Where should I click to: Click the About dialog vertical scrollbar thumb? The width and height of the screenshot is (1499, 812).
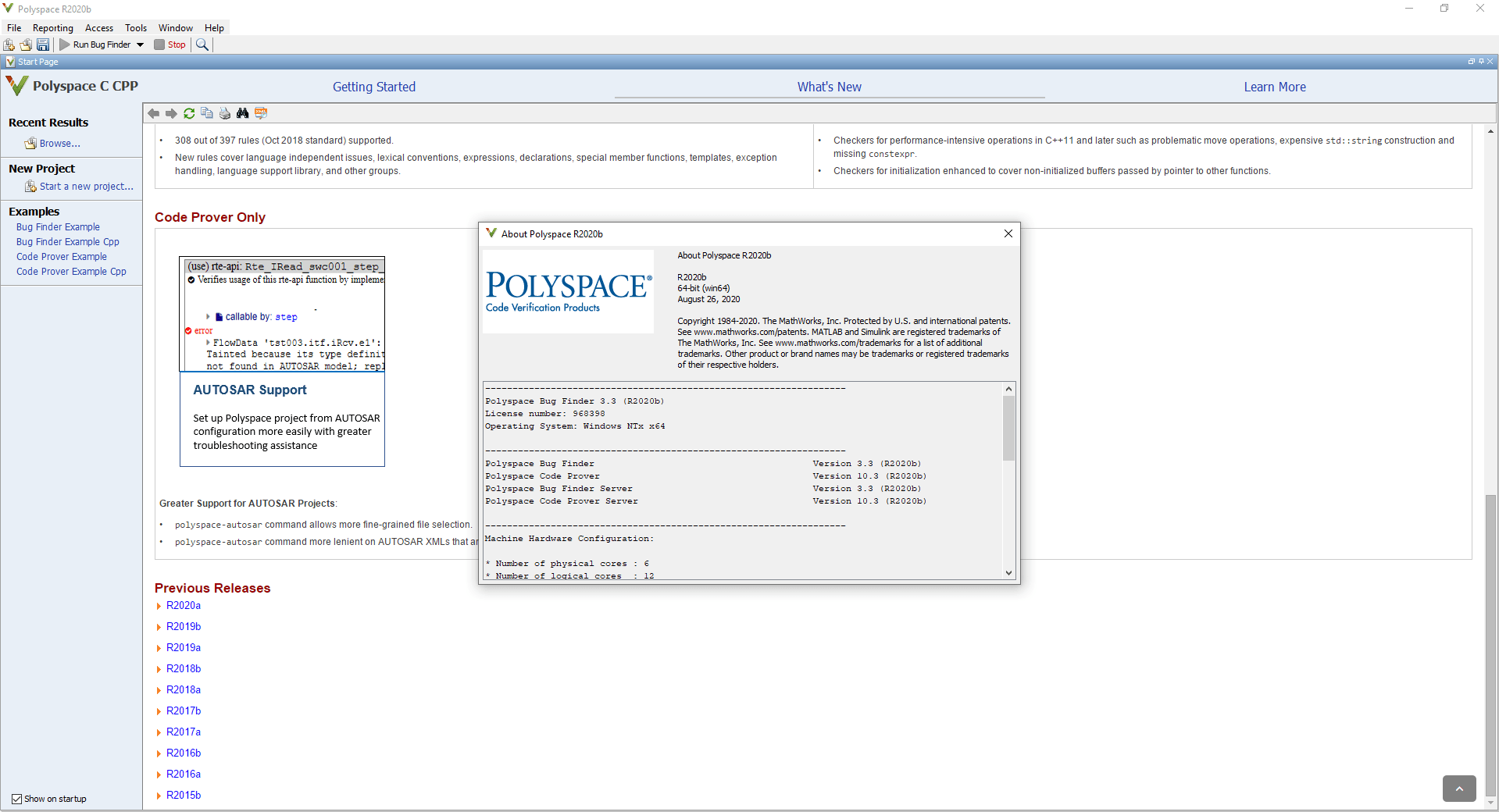pyautogui.click(x=1008, y=428)
